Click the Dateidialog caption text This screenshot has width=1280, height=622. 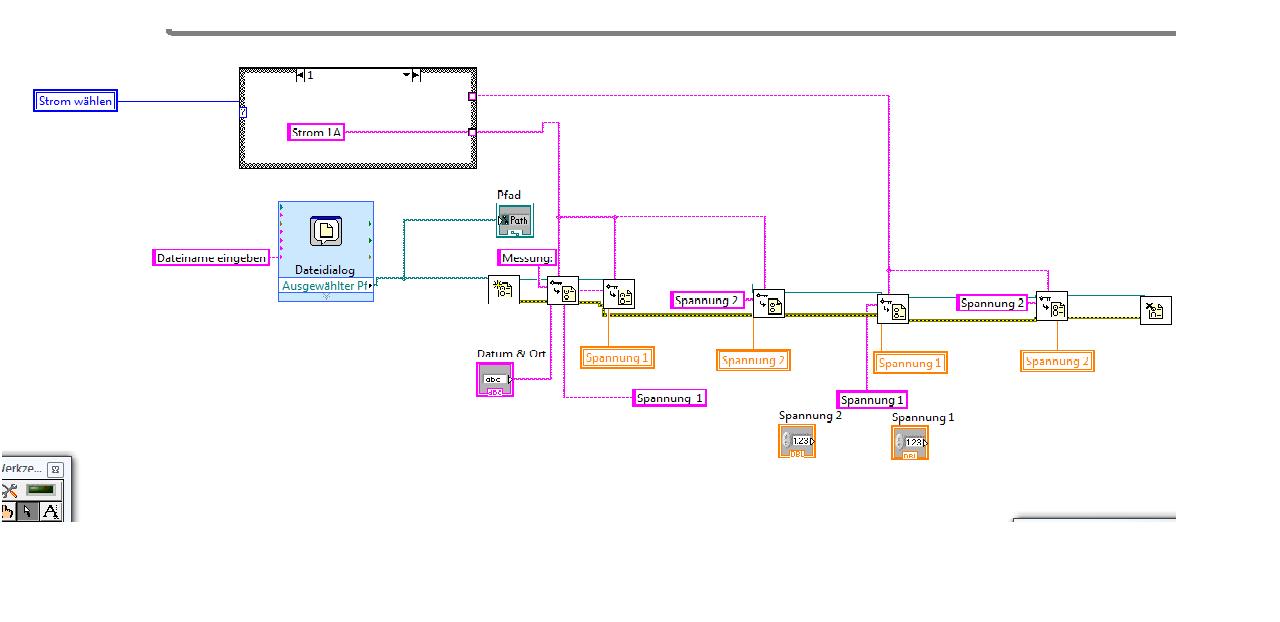325,270
